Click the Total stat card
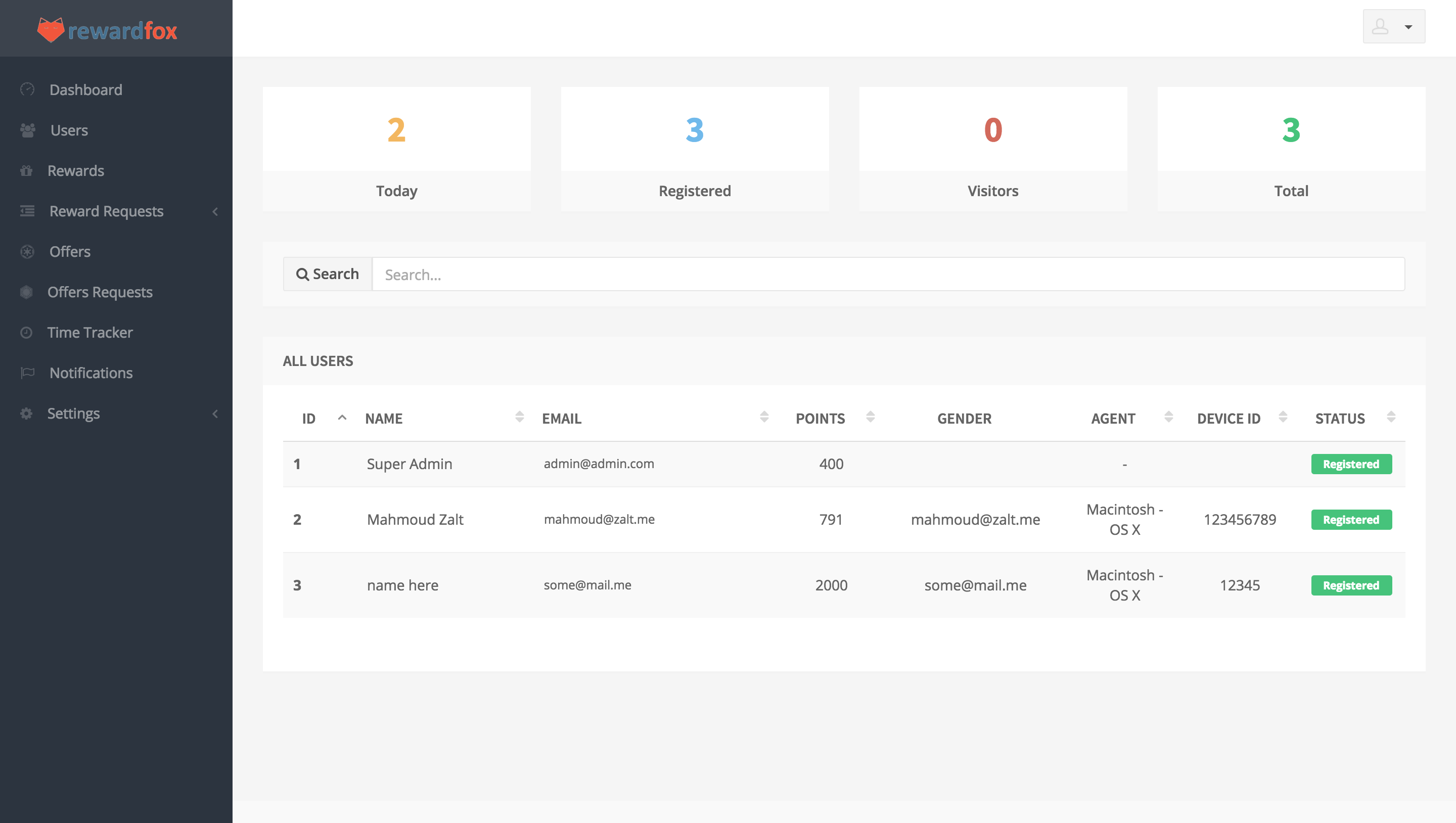 click(x=1292, y=149)
